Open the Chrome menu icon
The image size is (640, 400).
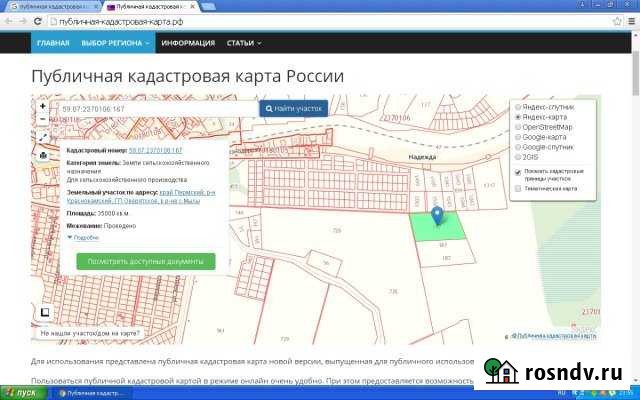[633, 21]
